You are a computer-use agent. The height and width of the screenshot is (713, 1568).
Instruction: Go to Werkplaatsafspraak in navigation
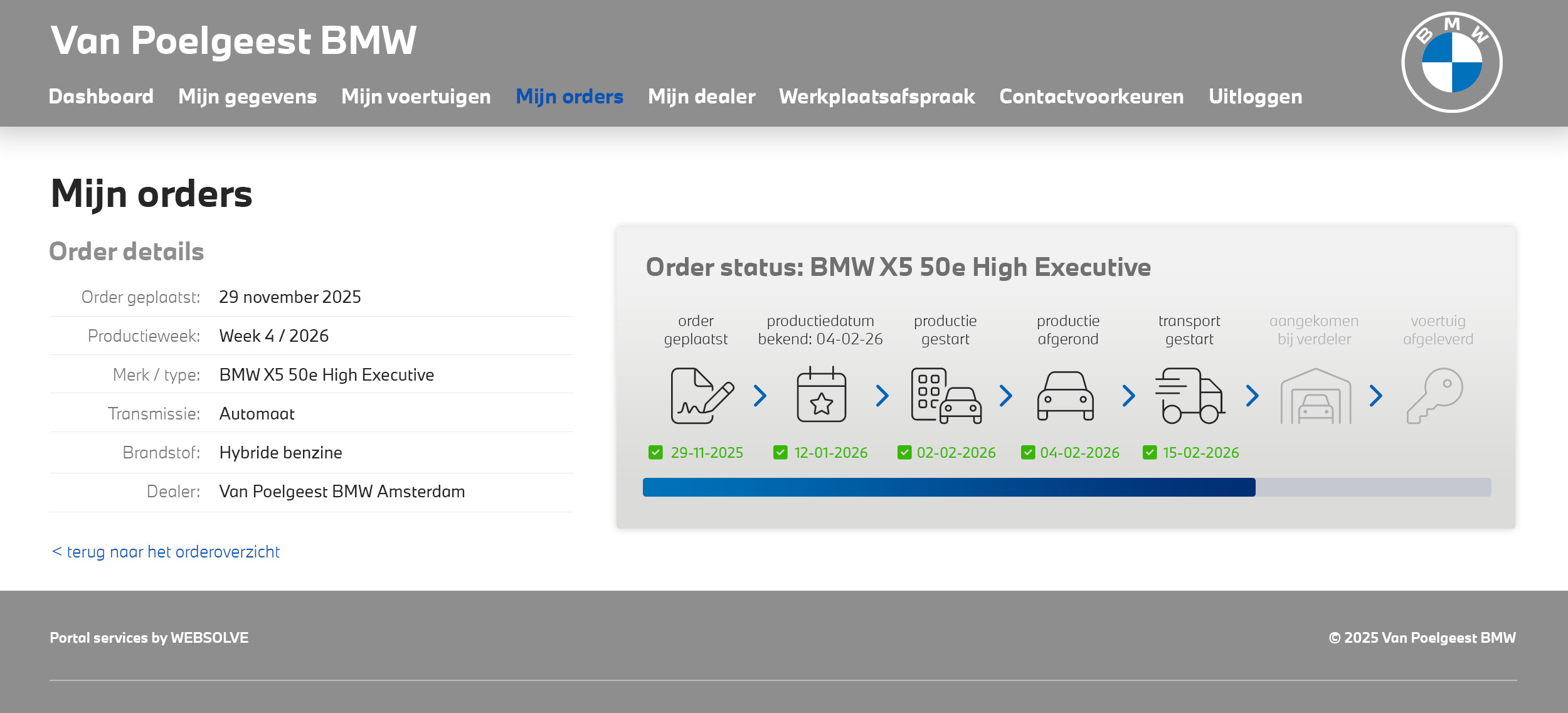click(x=877, y=97)
